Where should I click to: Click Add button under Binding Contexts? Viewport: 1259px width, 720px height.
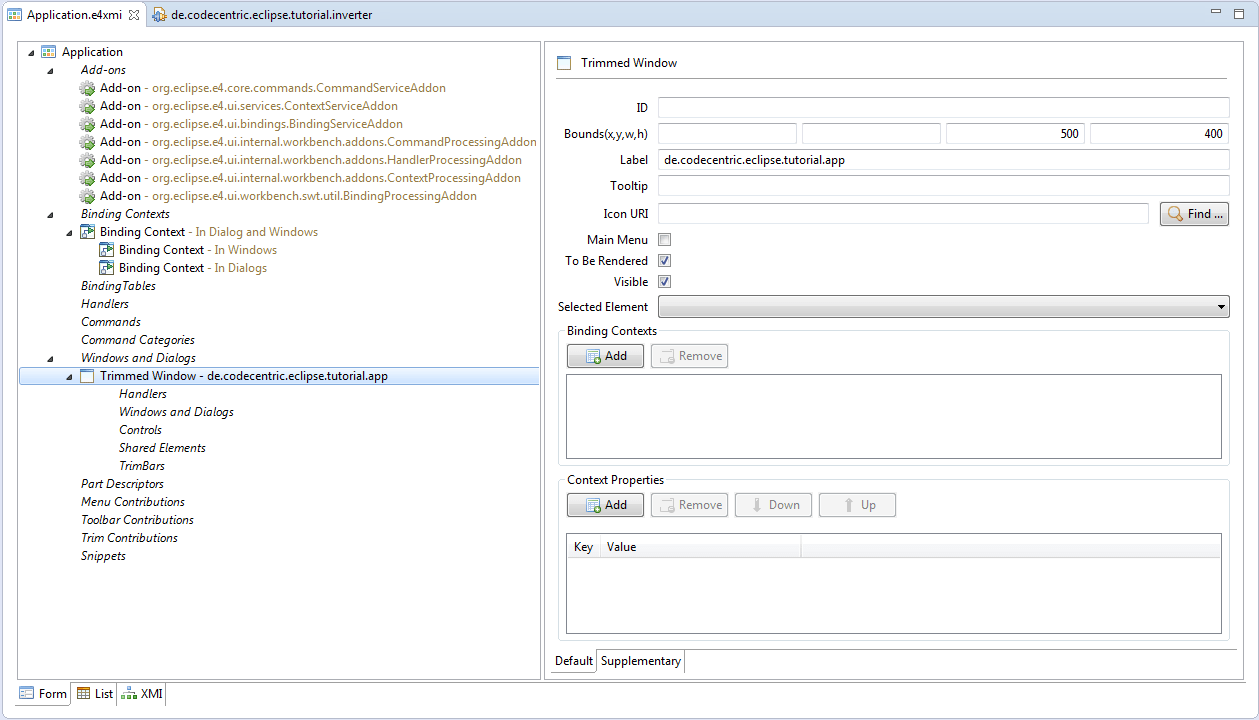coord(605,356)
